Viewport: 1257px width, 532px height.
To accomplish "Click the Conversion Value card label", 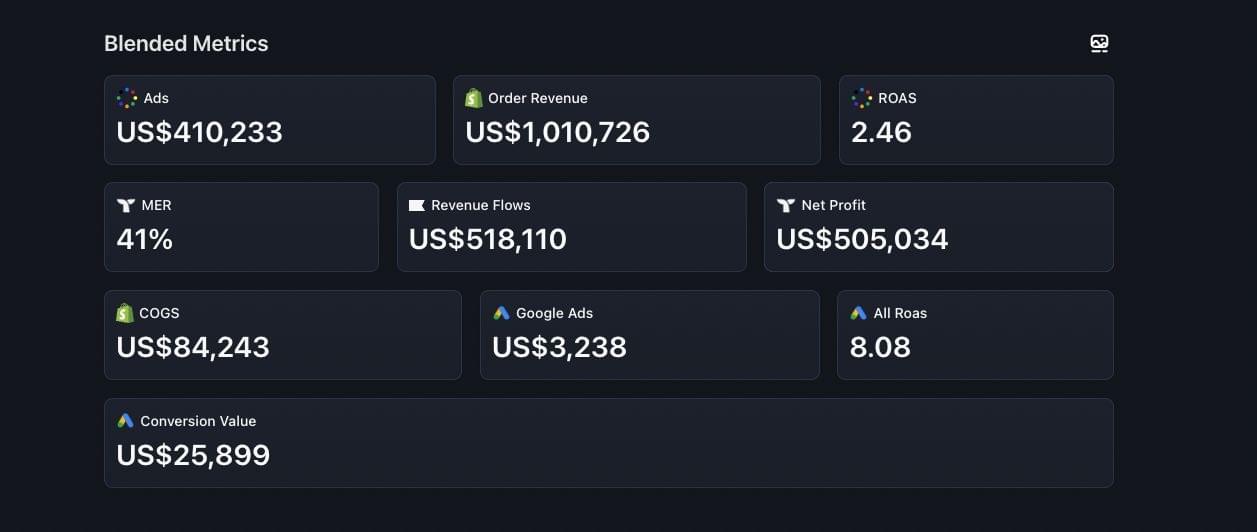I will 198,421.
